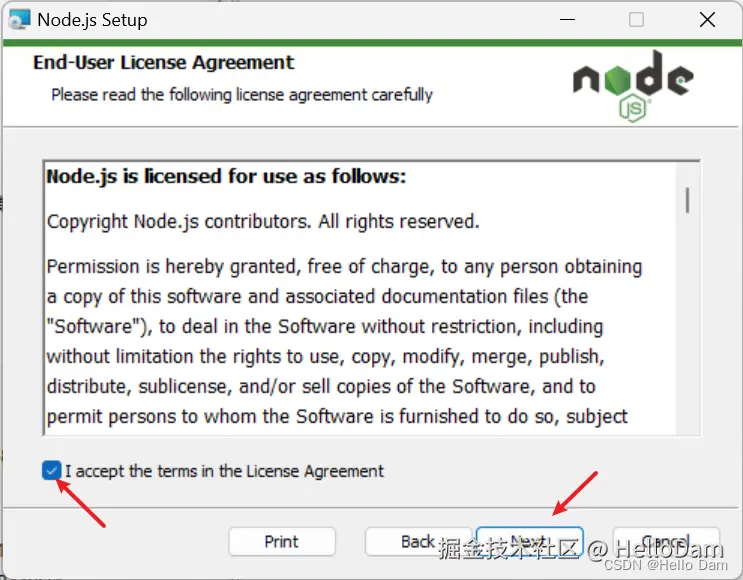Viewport: 743px width, 580px height.
Task: Click the "permit persons to whom" license line
Action: 337,417
